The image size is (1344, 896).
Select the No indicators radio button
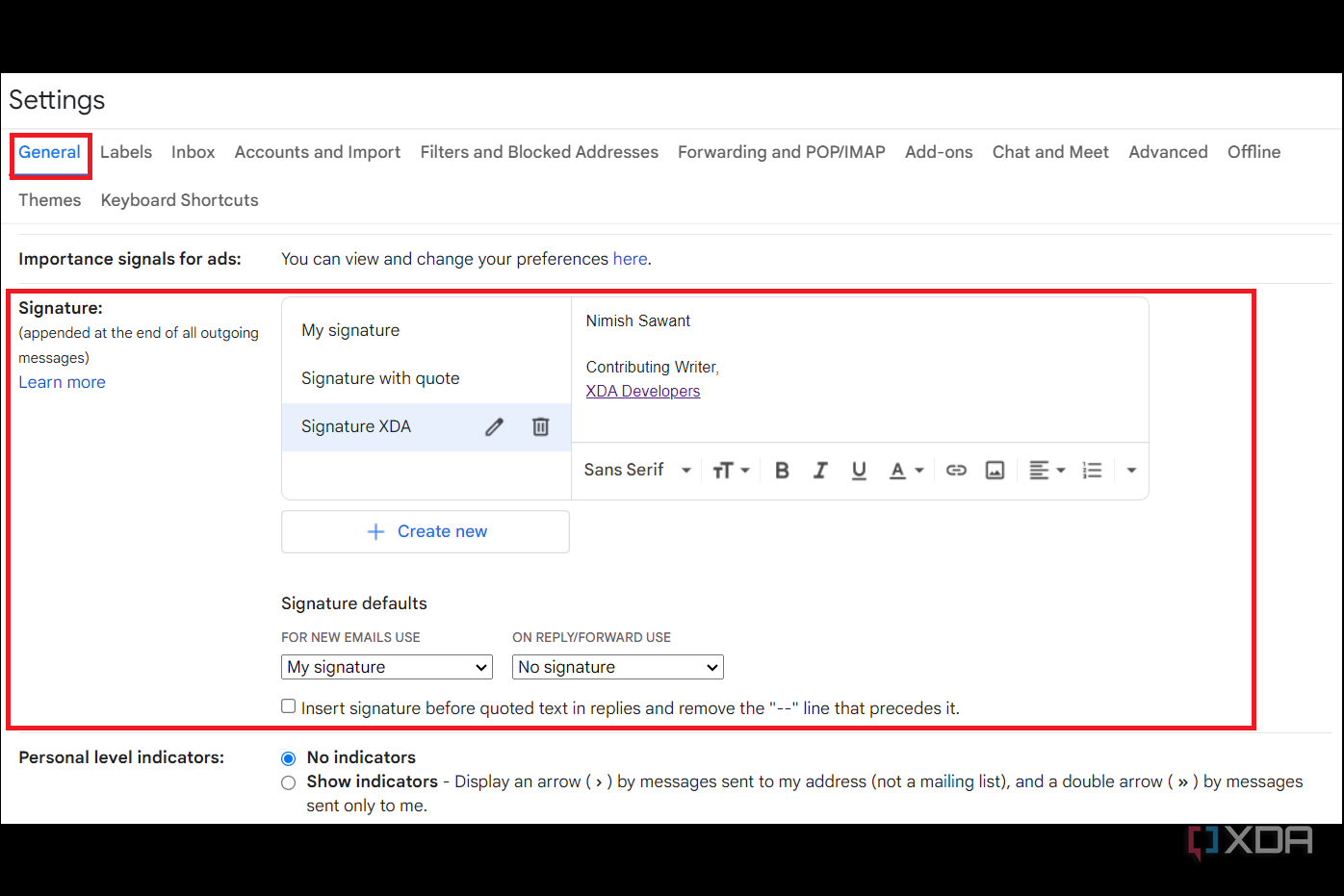tap(288, 758)
